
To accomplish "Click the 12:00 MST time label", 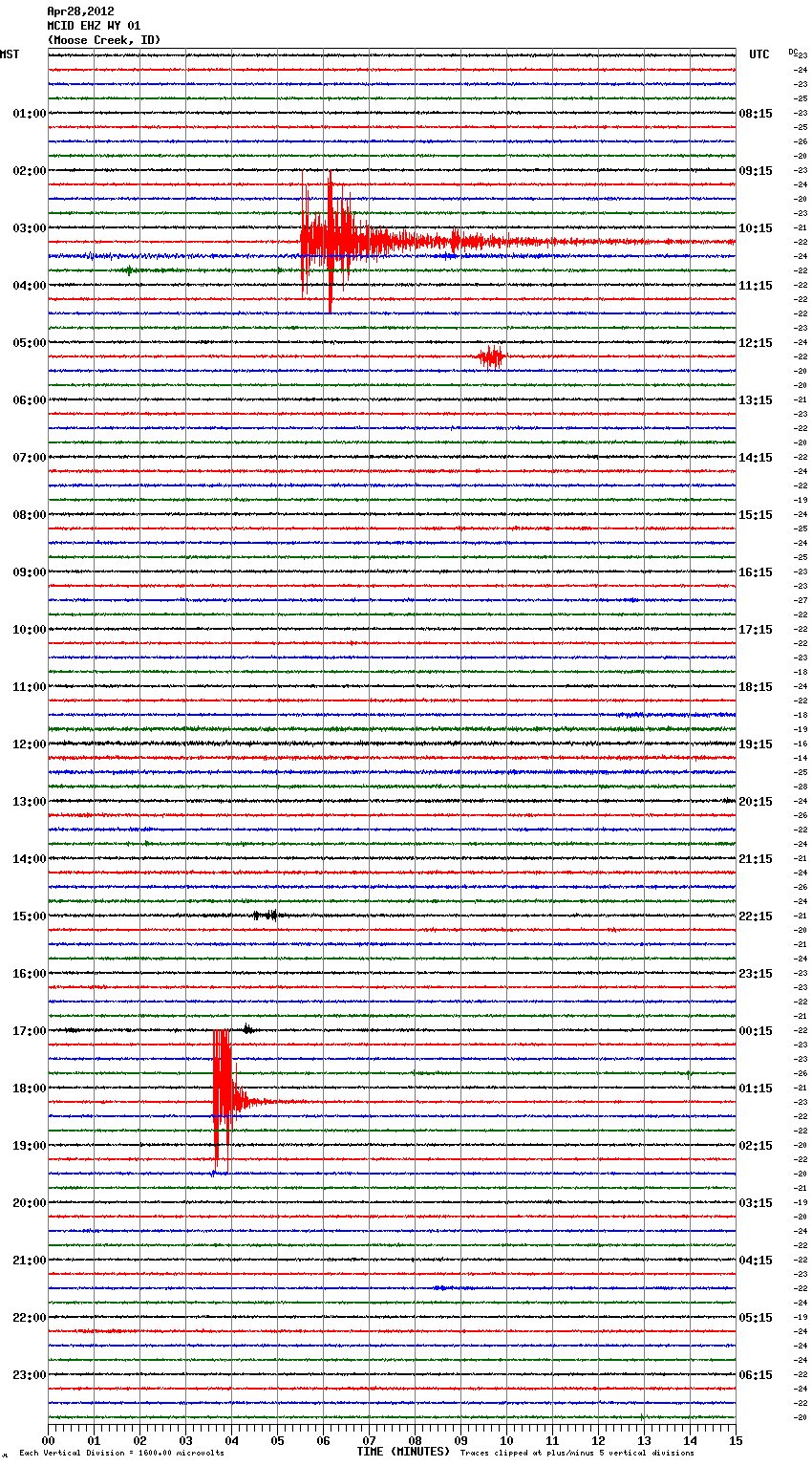I will pos(30,744).
